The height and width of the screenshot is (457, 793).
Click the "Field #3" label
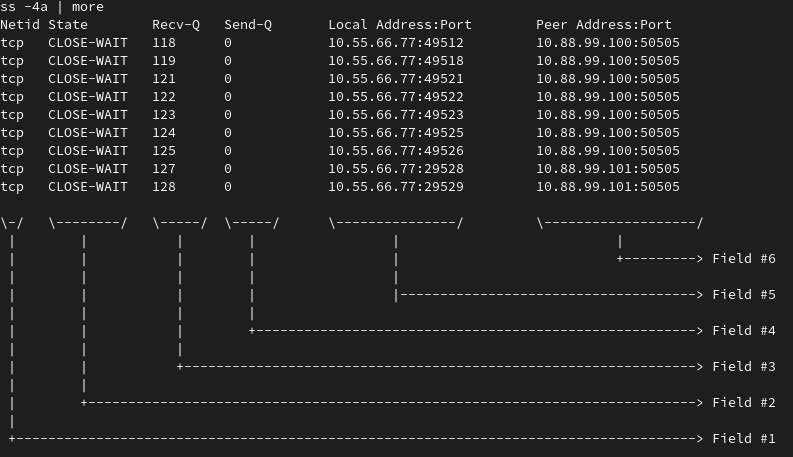744,366
